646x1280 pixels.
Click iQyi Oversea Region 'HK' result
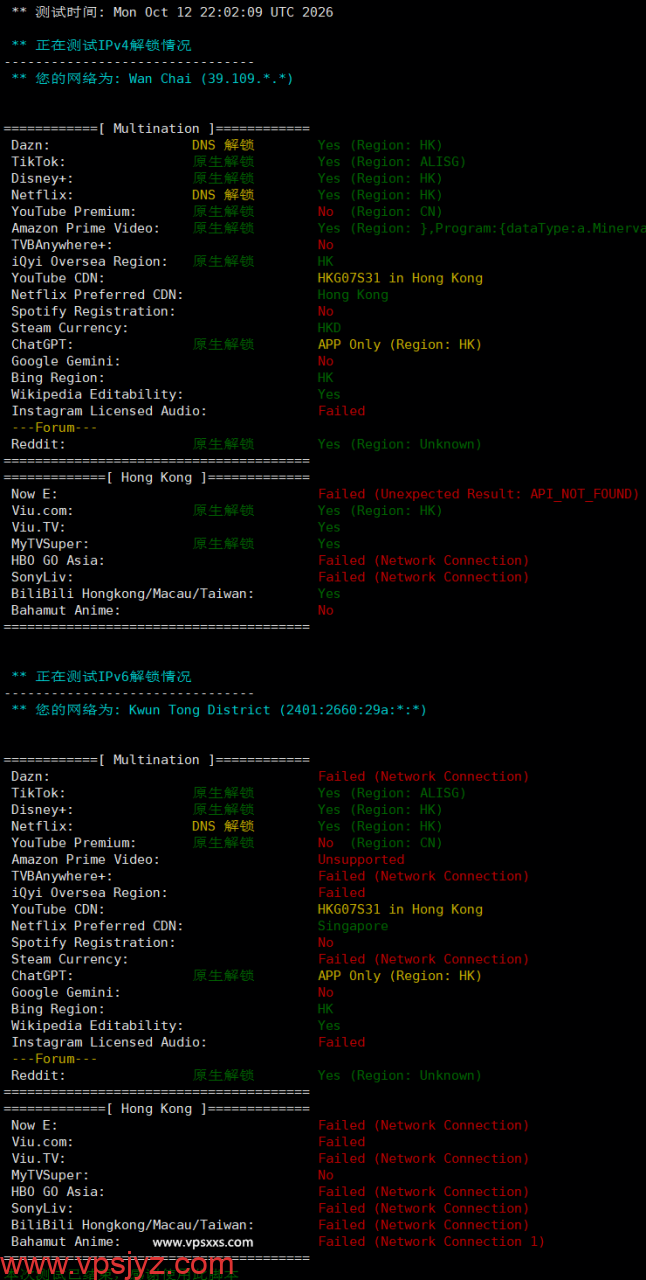coord(326,261)
